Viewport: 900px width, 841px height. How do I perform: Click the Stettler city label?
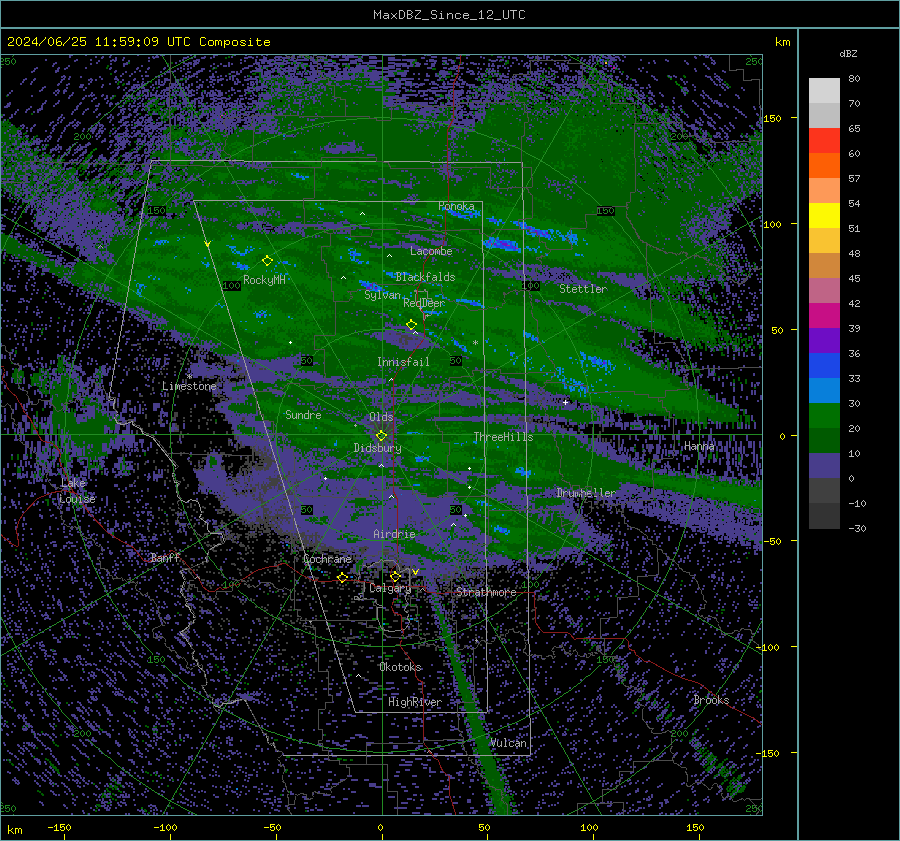point(583,289)
